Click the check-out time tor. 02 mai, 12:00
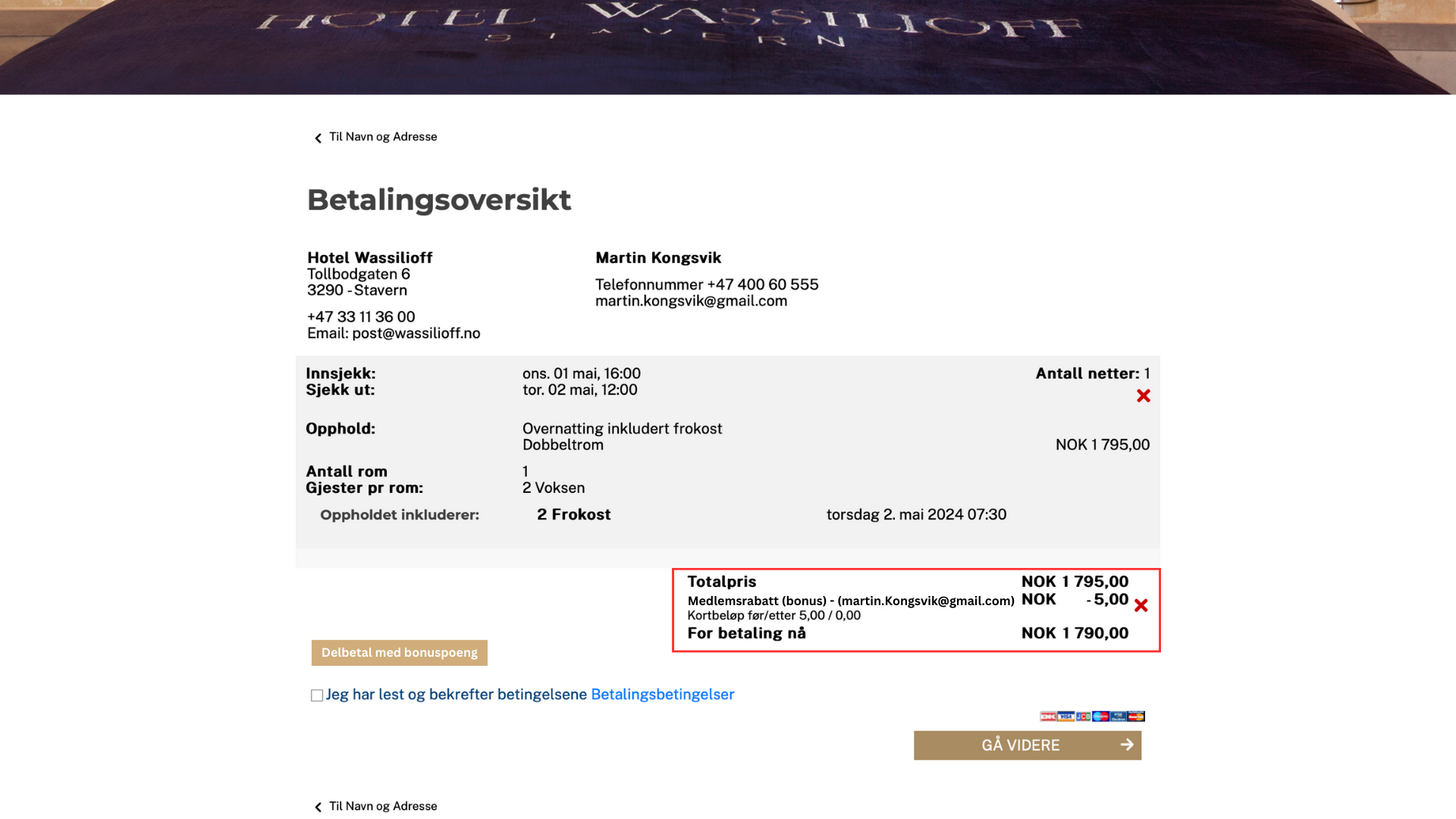1456x819 pixels. [x=580, y=391]
